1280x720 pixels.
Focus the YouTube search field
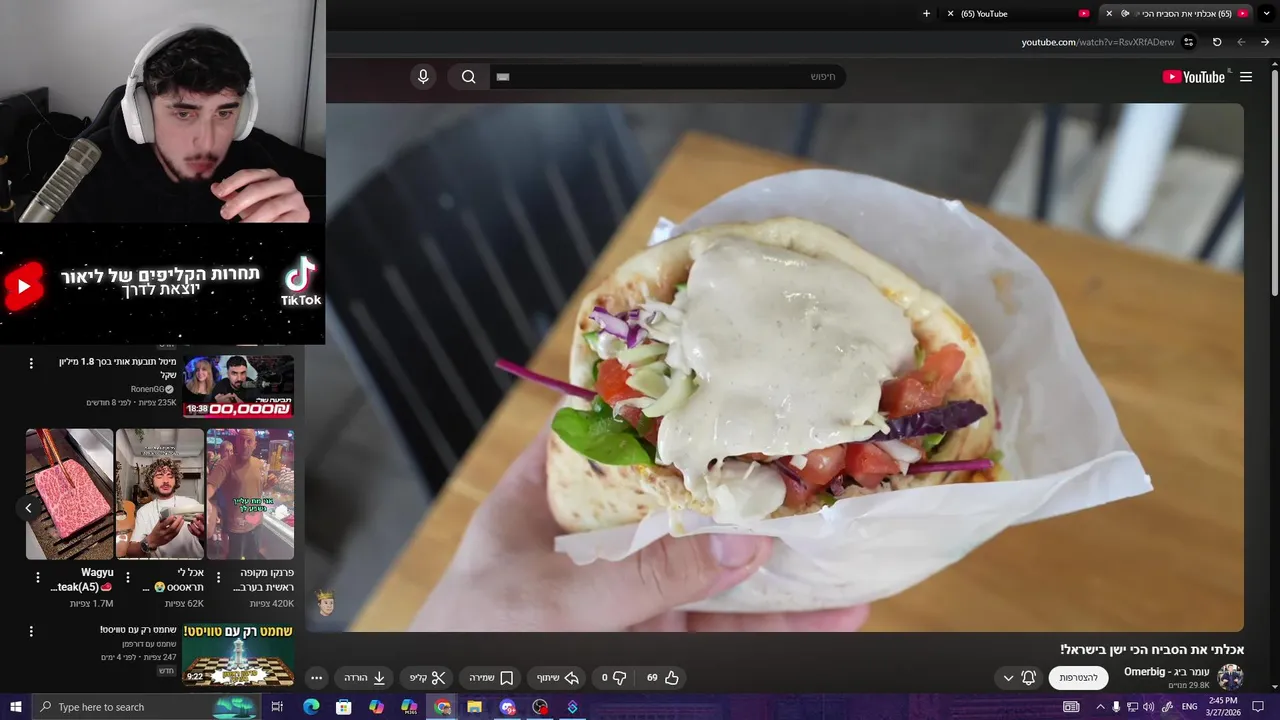click(x=668, y=77)
